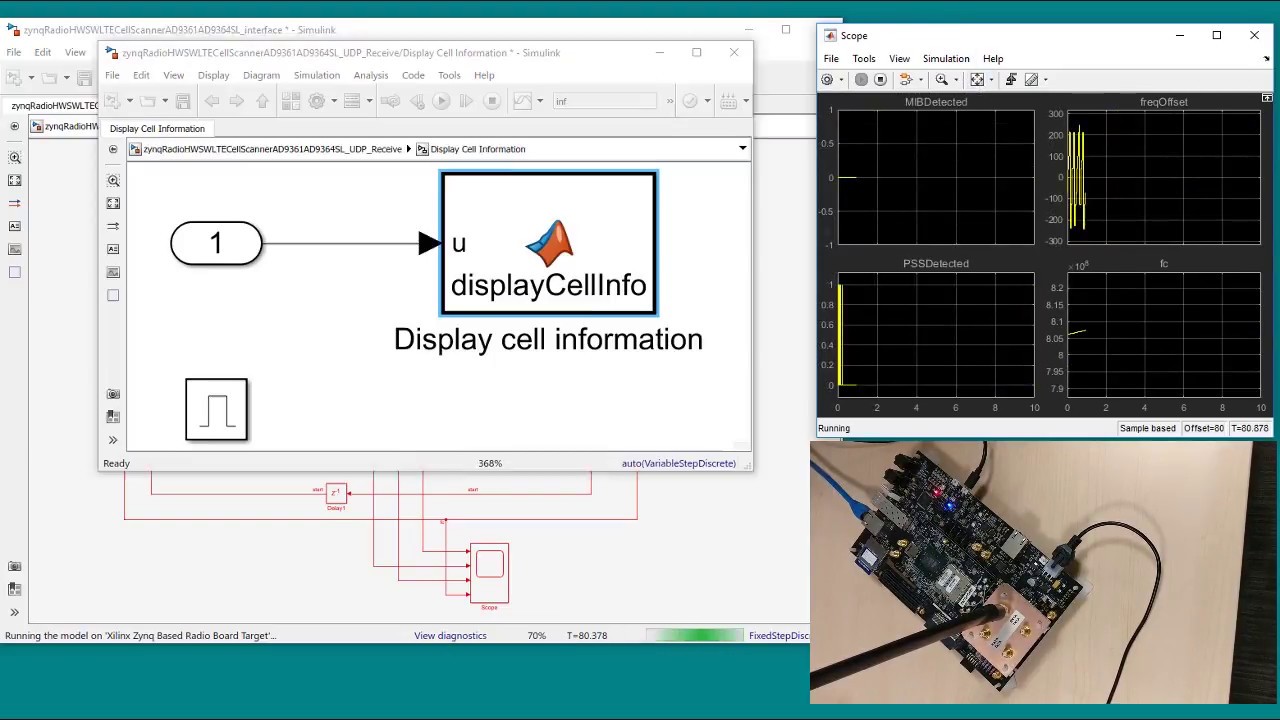1280x720 pixels.
Task: Click the Back navigation arrow in the toolbar
Action: pos(212,101)
